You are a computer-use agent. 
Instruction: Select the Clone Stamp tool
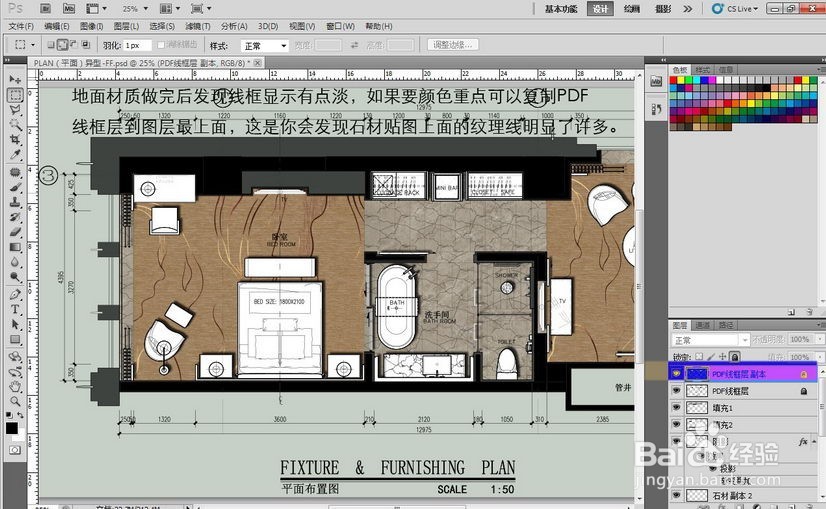(x=15, y=202)
